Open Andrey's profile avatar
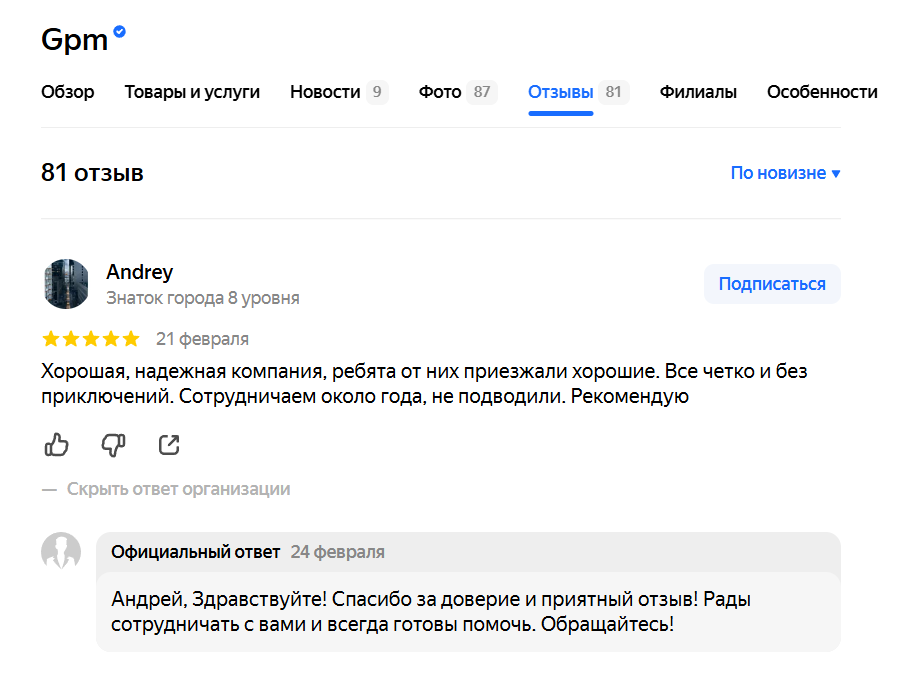907x678 pixels. [66, 284]
